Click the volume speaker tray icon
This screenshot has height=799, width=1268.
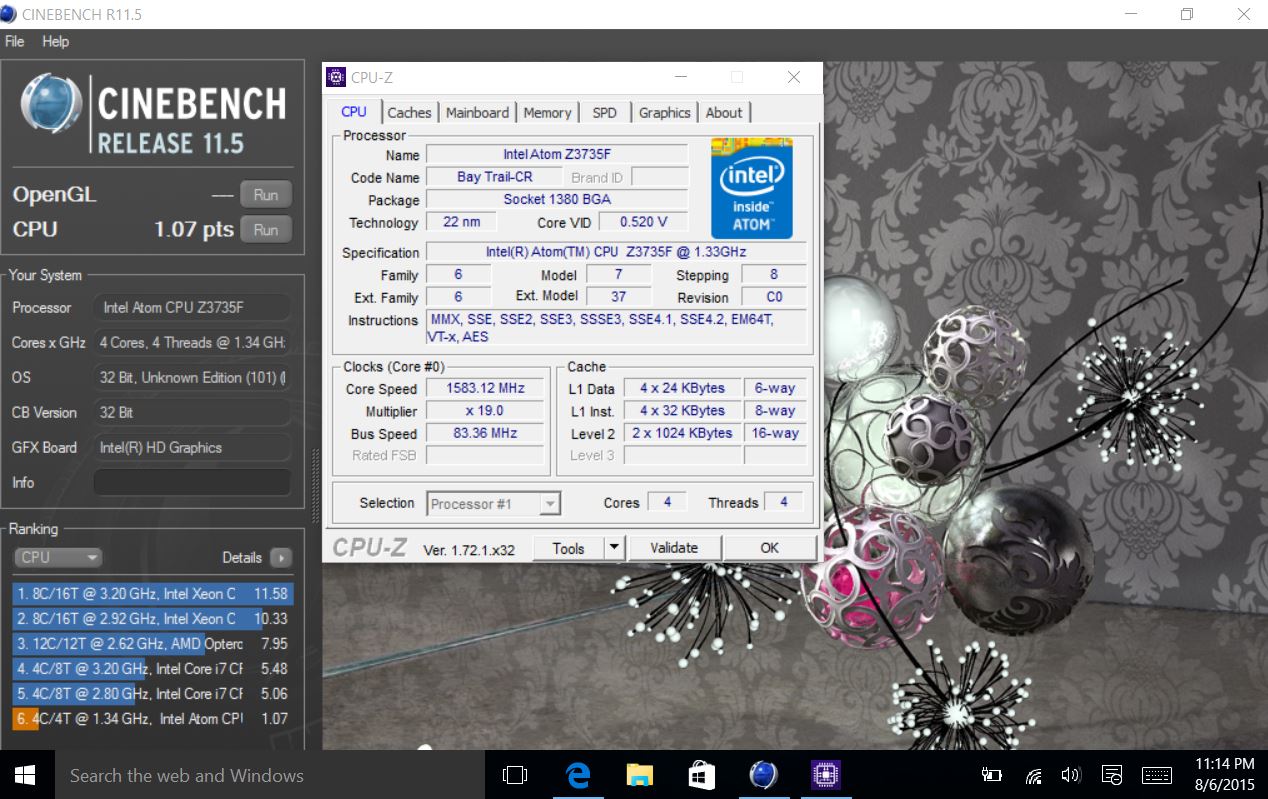click(1071, 775)
